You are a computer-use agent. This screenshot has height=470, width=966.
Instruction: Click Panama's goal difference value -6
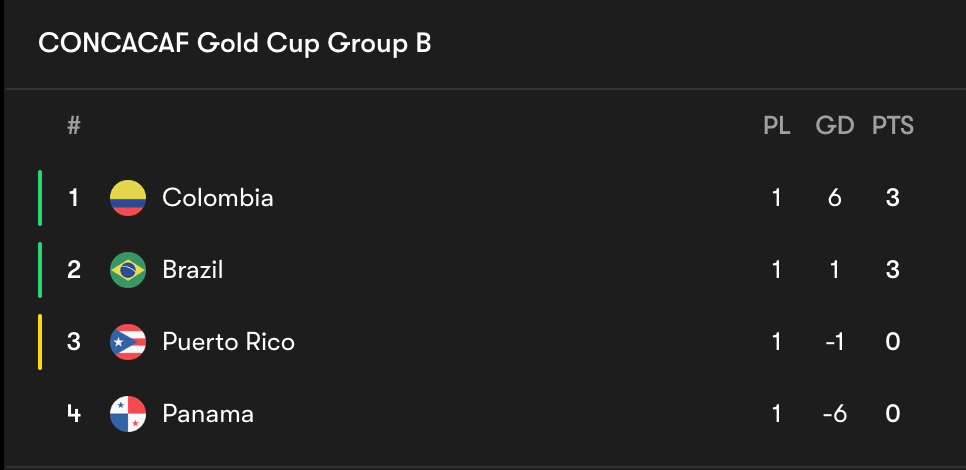pos(835,414)
